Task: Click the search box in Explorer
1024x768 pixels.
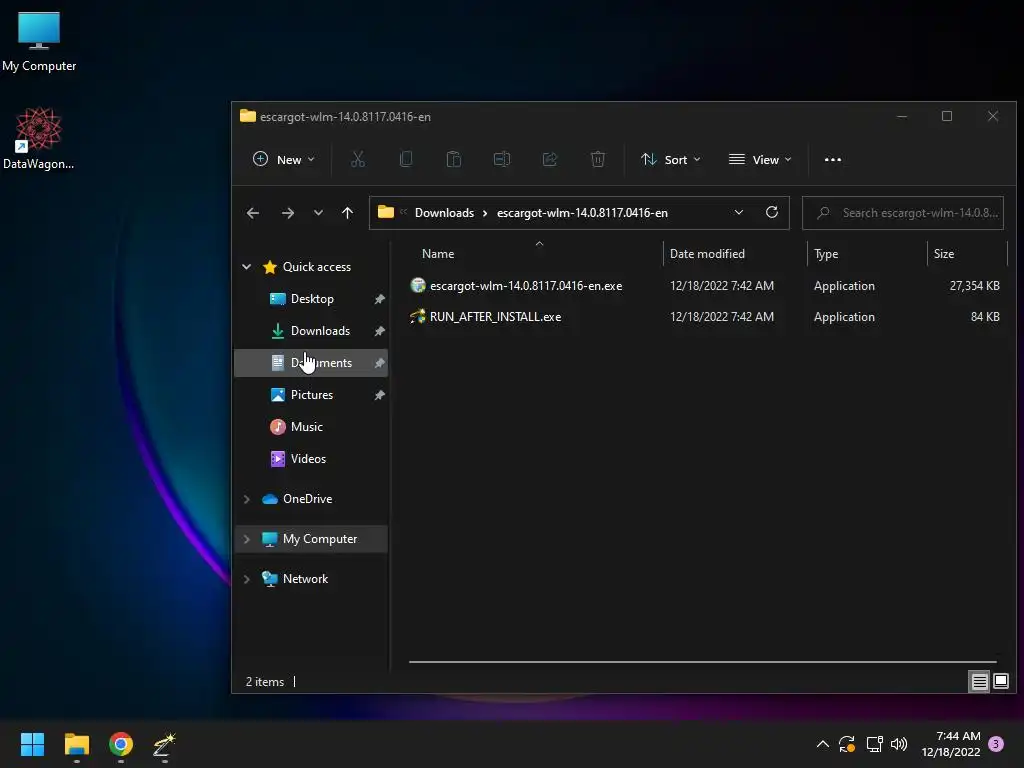Action: (x=903, y=213)
